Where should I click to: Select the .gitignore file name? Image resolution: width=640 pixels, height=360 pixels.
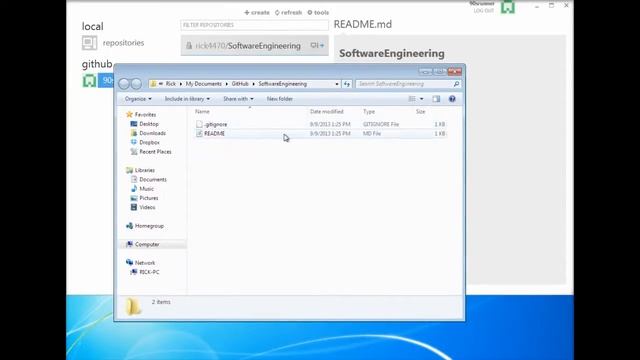click(x=216, y=124)
